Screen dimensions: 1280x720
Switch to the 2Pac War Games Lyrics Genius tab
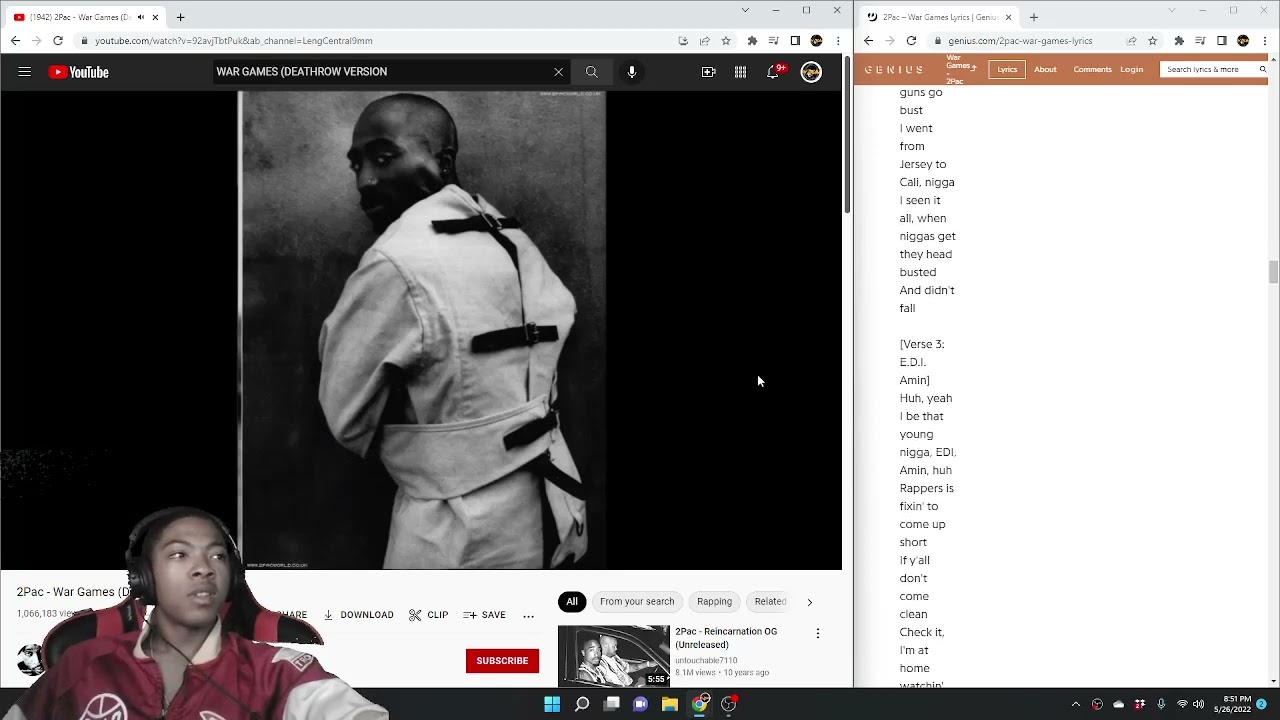point(940,17)
